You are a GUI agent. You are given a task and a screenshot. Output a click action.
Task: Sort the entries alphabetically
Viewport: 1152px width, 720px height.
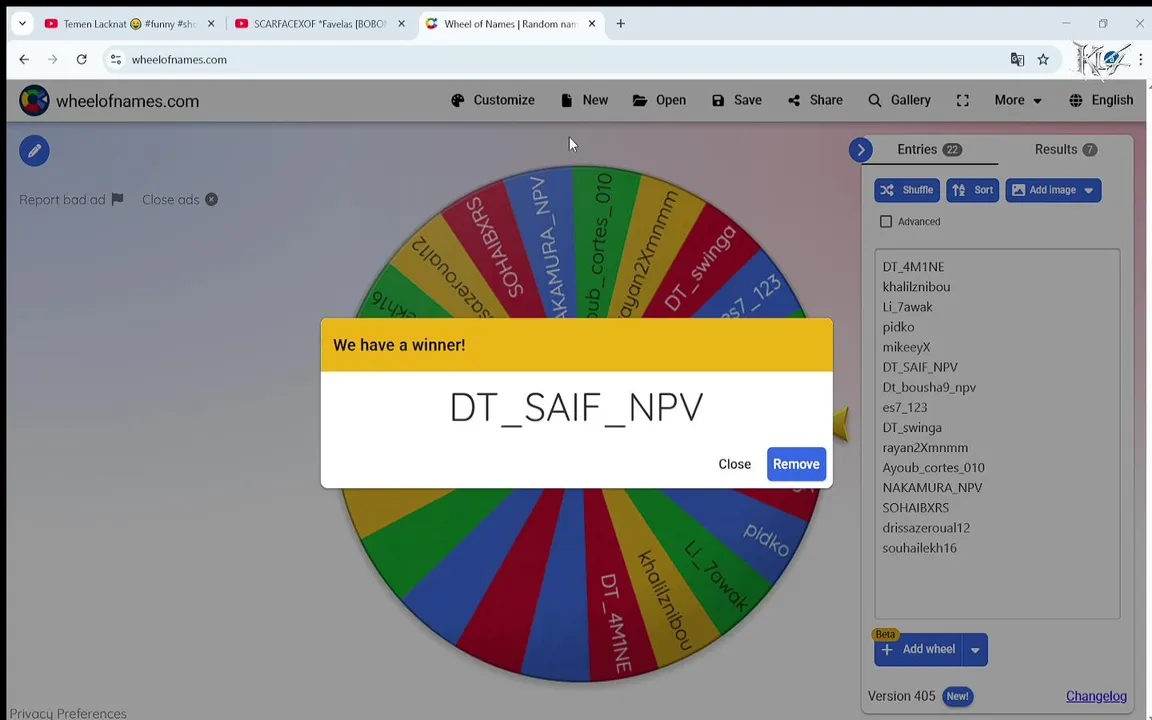(972, 190)
